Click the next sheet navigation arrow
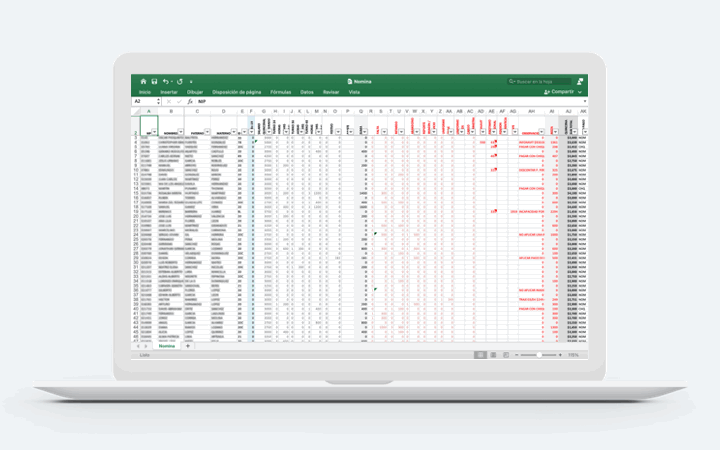 coord(146,346)
